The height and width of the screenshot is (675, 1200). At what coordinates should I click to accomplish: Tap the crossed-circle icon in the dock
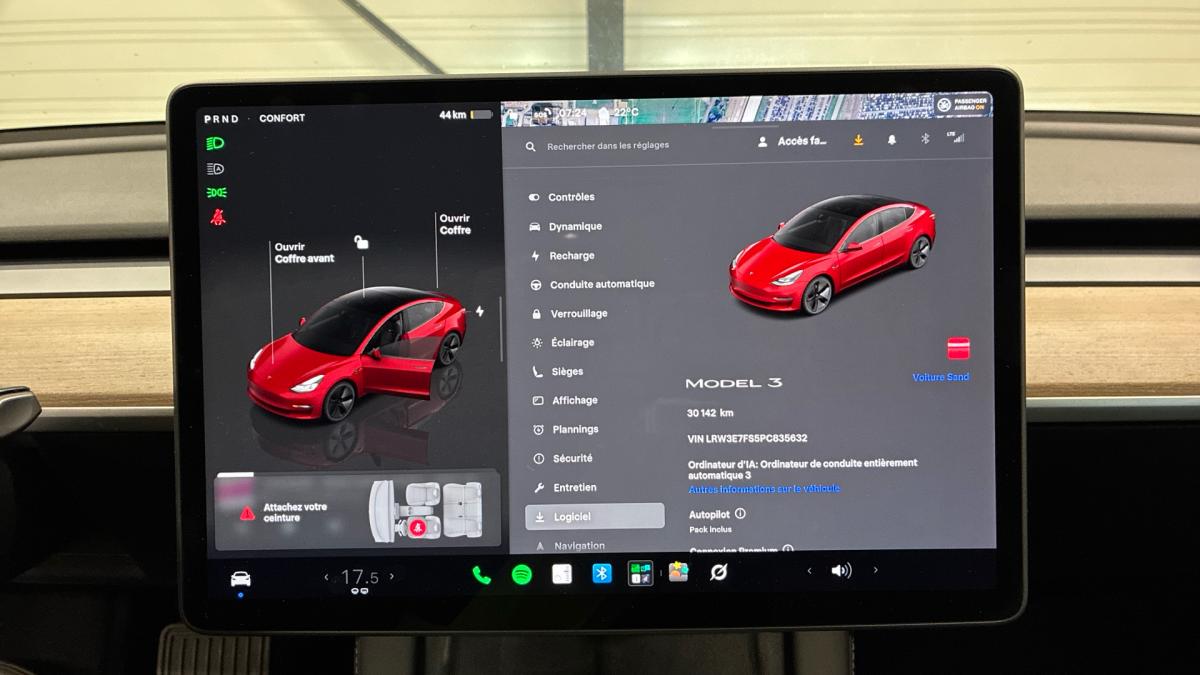pyautogui.click(x=718, y=572)
